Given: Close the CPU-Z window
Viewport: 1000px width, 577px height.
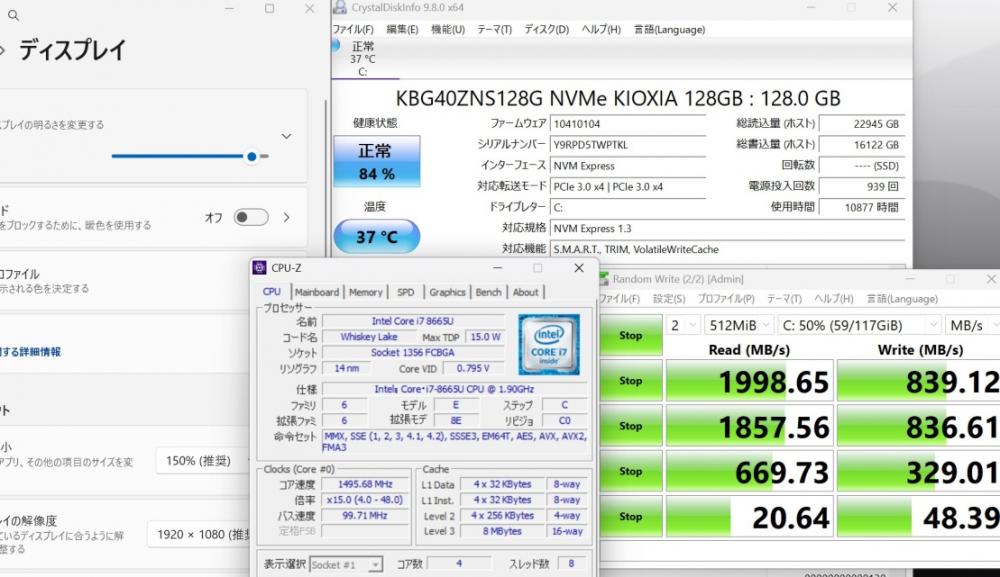Looking at the screenshot, I should click(x=578, y=268).
